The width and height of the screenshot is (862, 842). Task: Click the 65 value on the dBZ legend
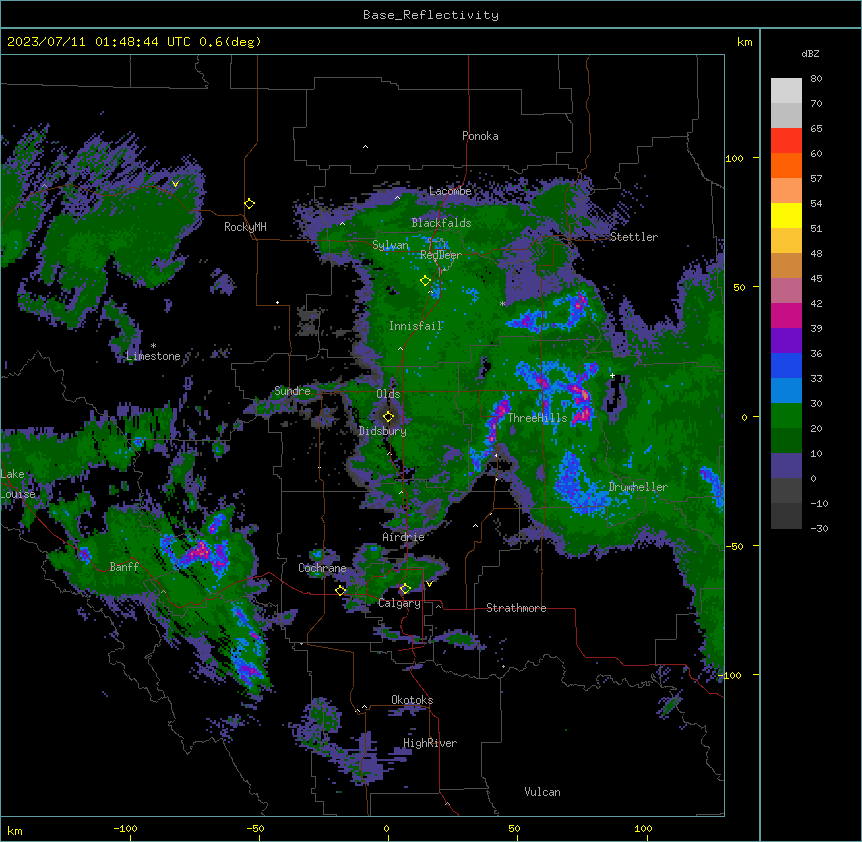[x=816, y=129]
